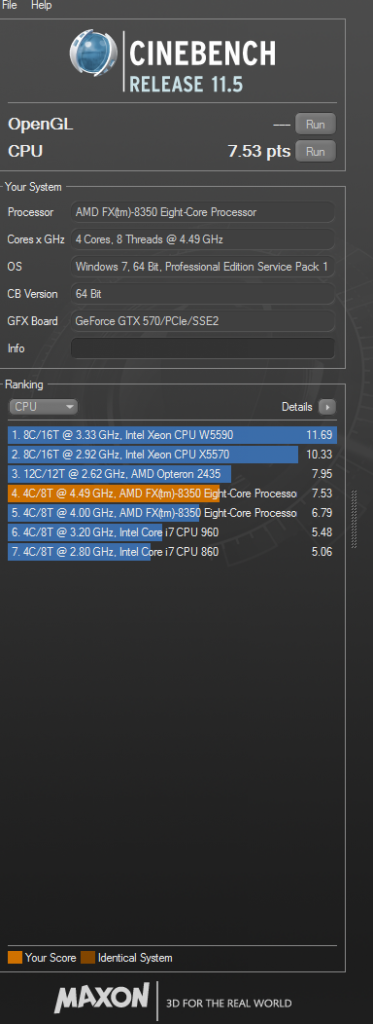Click the MAXON logo
The image size is (373, 1024).
coord(102,999)
